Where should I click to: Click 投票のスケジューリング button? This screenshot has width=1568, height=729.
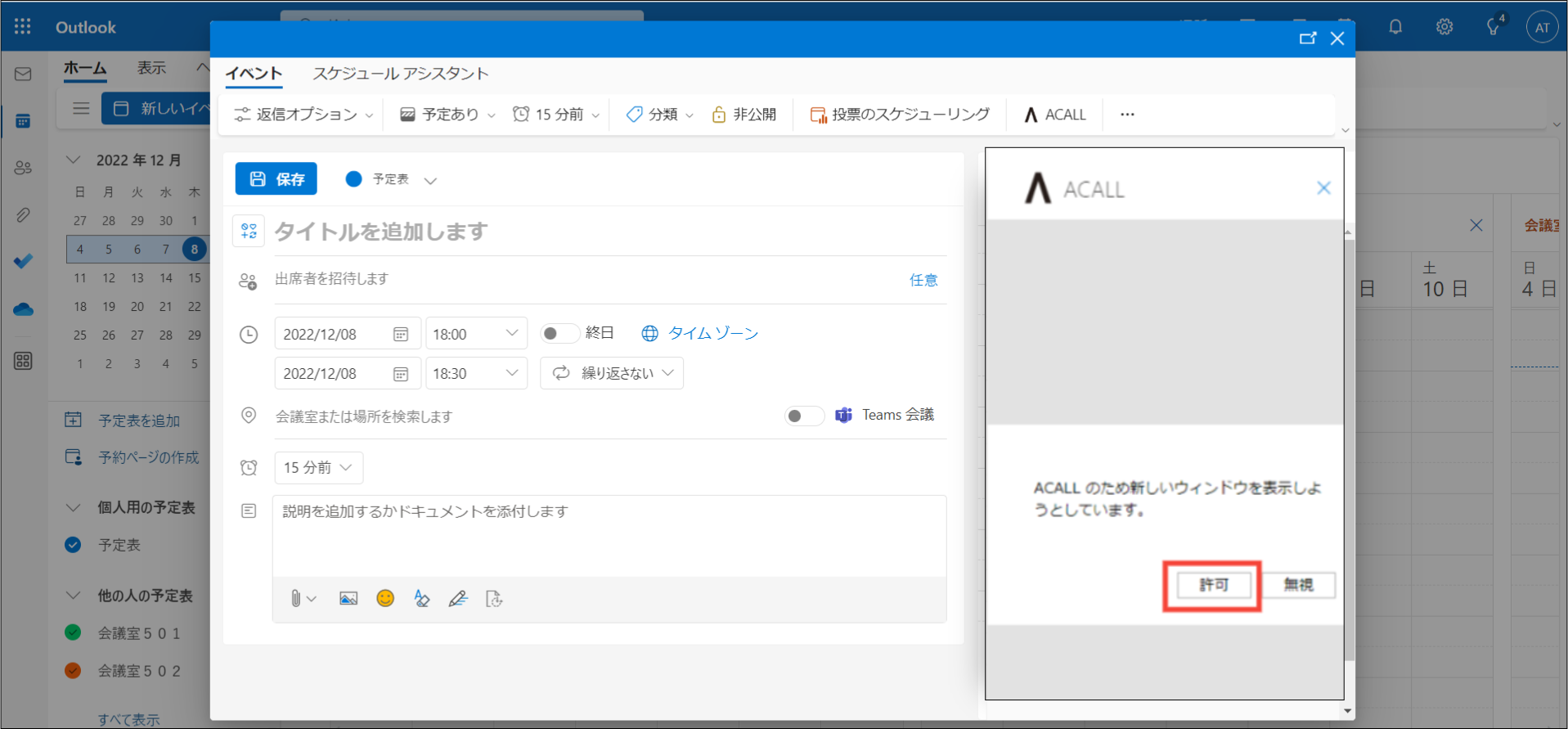pos(900,115)
